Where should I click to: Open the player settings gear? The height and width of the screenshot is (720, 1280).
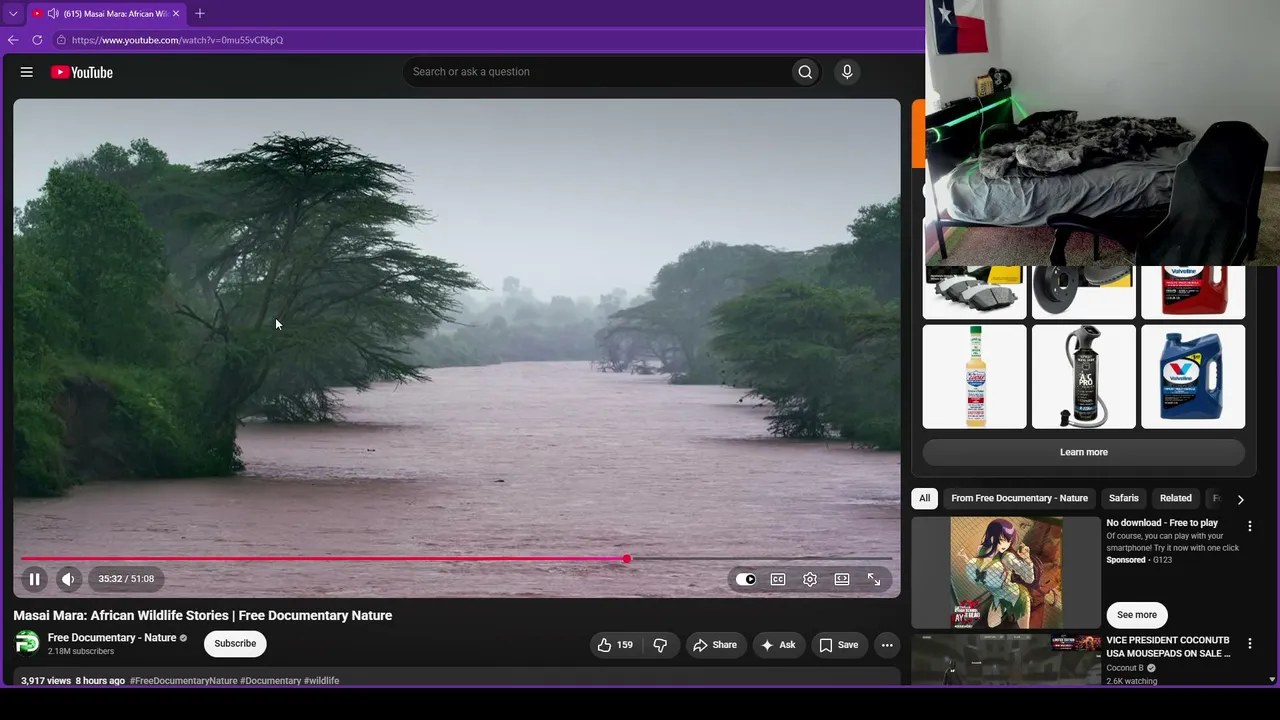point(810,579)
